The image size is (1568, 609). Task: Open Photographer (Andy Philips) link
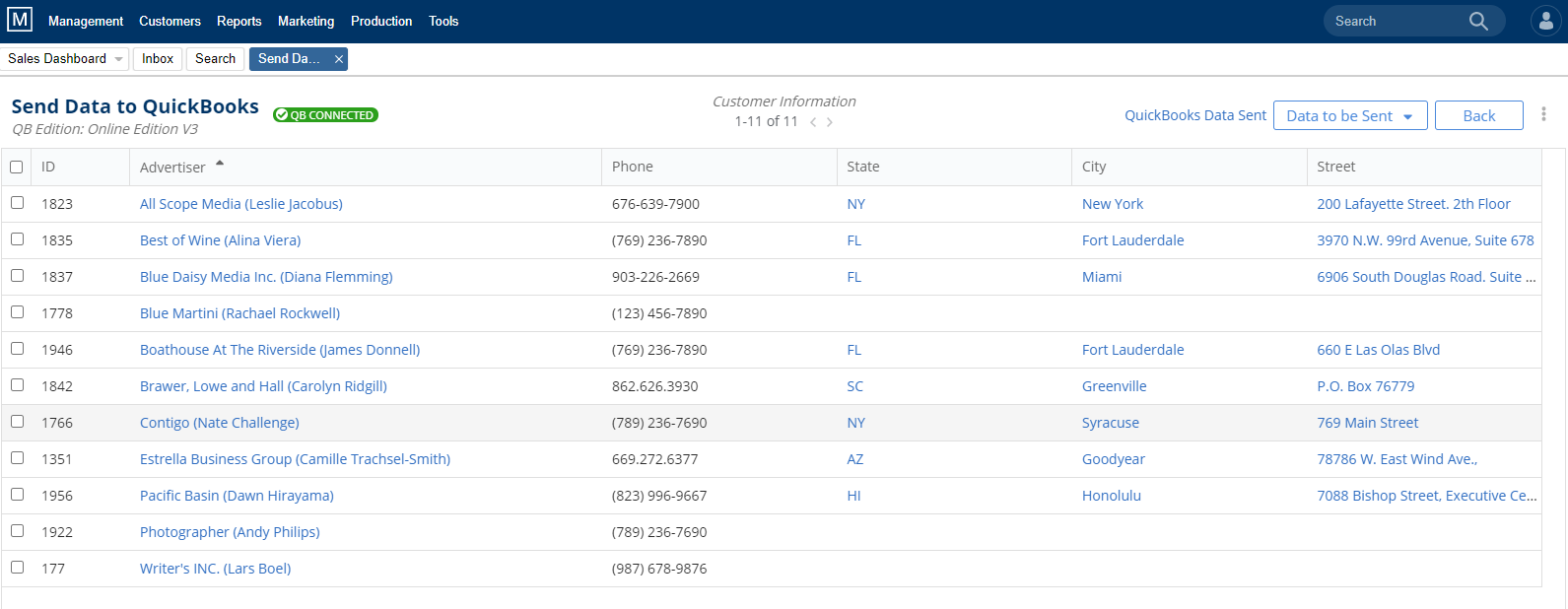(230, 532)
